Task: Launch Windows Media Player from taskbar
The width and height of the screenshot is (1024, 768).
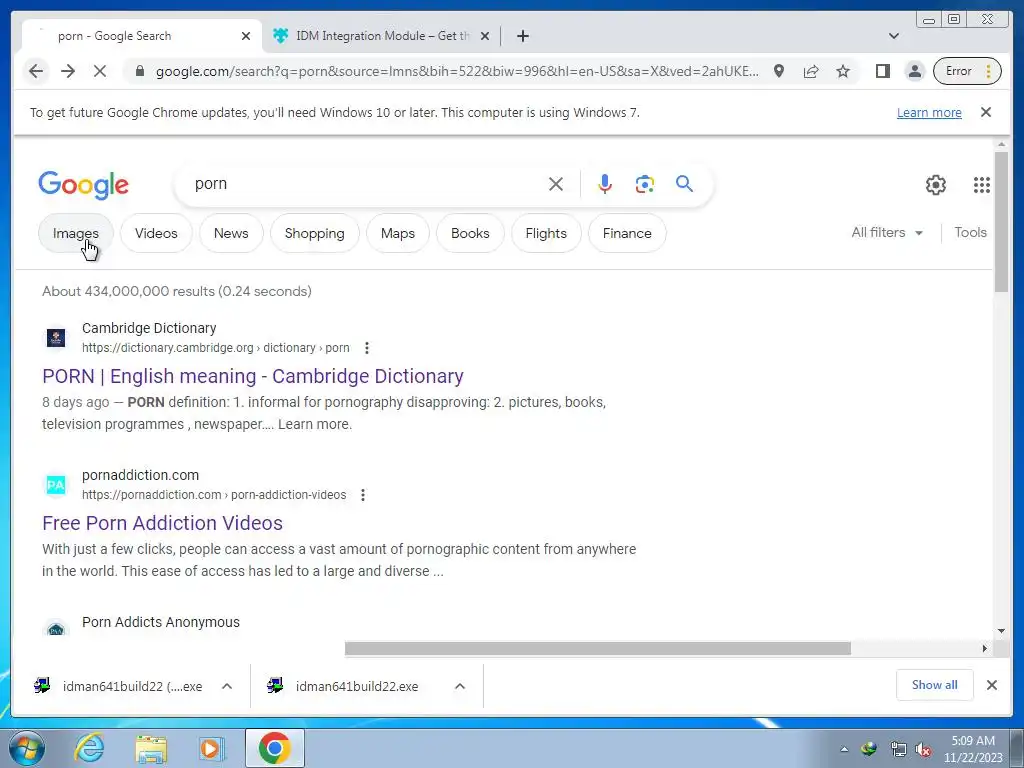Action: click(211, 748)
